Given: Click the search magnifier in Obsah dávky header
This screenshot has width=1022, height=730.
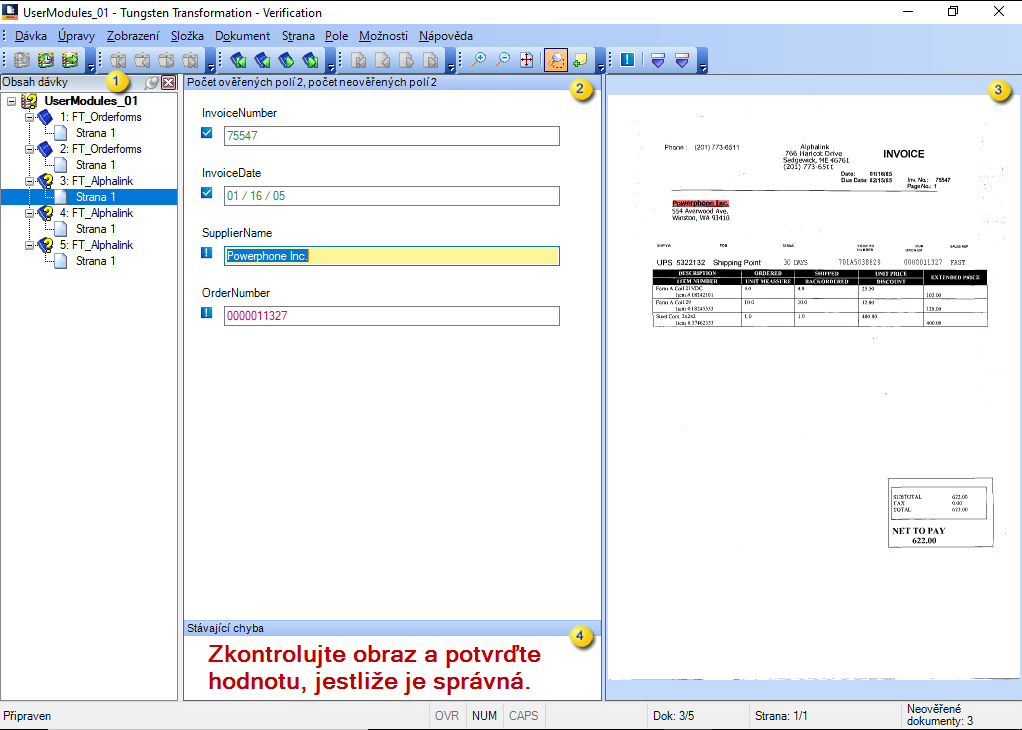Looking at the screenshot, I should pyautogui.click(x=151, y=82).
